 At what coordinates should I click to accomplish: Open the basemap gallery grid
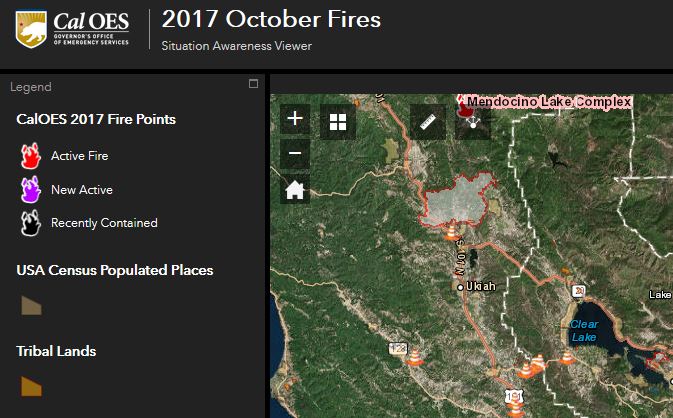click(x=338, y=122)
